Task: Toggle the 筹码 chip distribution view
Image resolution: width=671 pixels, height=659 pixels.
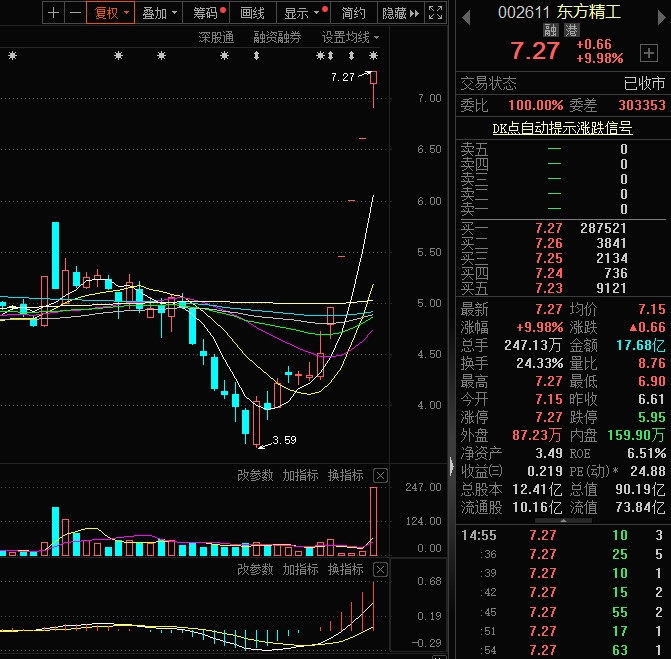Action: tap(208, 13)
